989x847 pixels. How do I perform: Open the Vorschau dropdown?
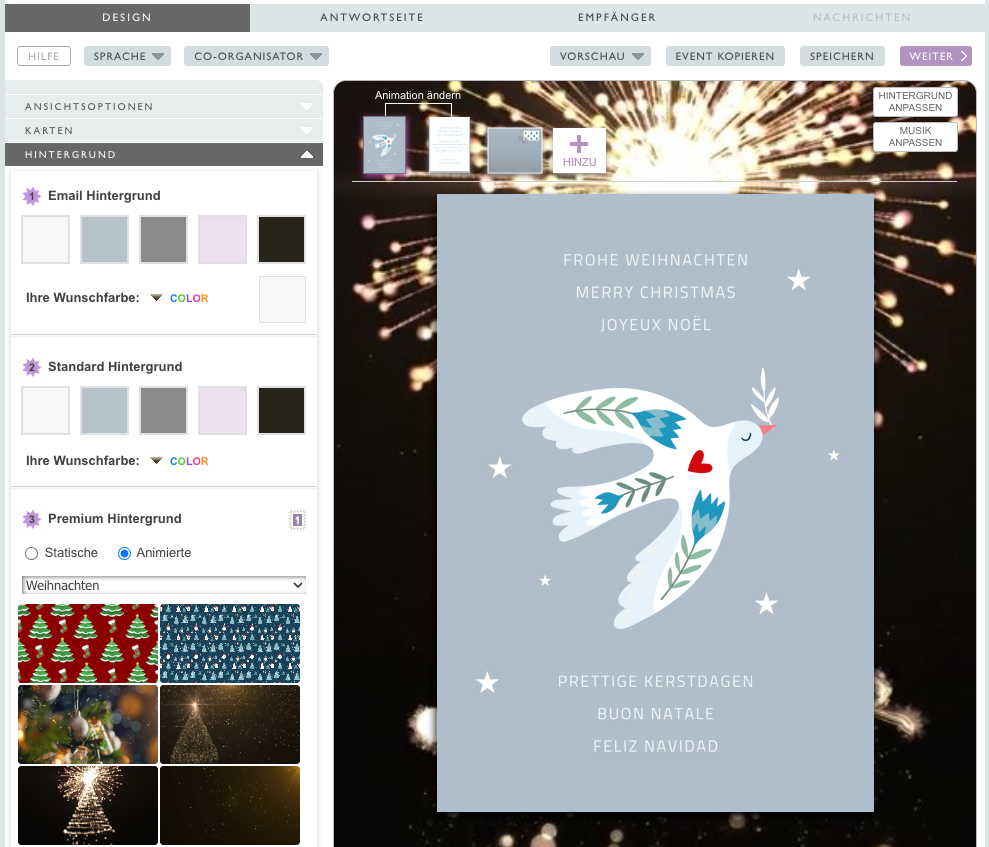pos(600,56)
